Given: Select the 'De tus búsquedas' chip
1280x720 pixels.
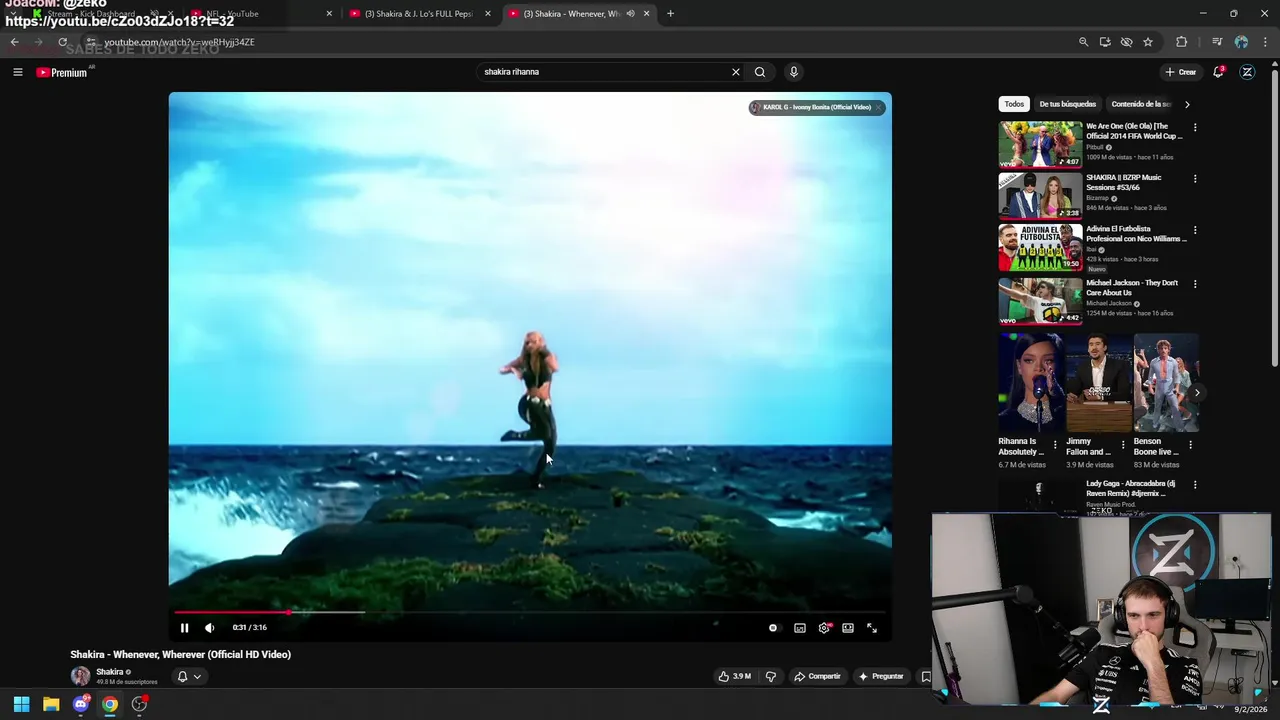Looking at the screenshot, I should click(x=1067, y=104).
